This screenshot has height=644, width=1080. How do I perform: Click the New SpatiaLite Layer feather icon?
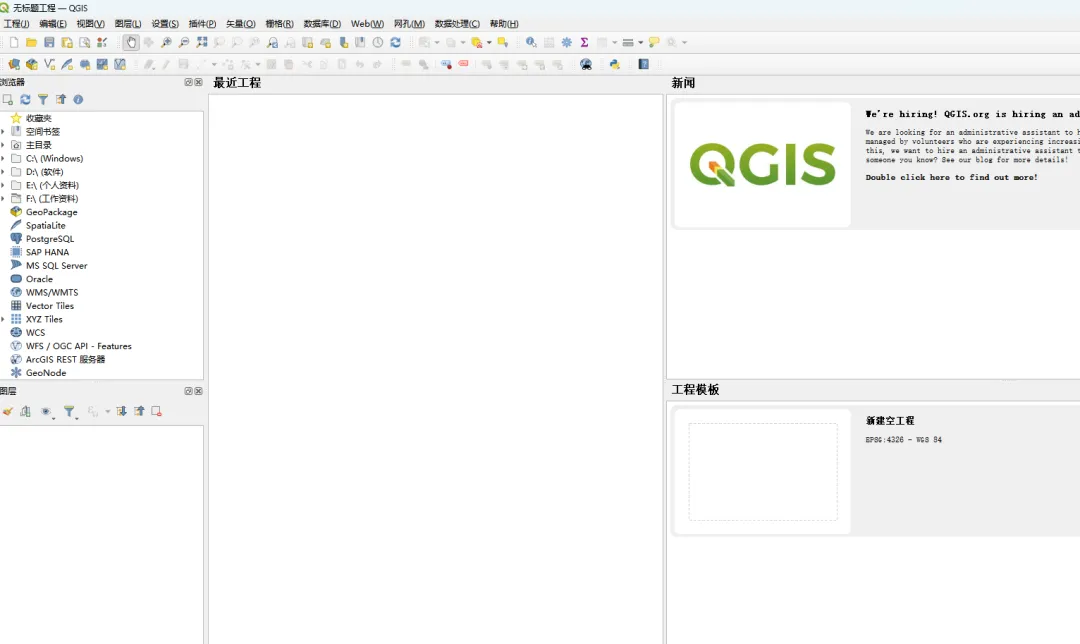click(x=67, y=64)
